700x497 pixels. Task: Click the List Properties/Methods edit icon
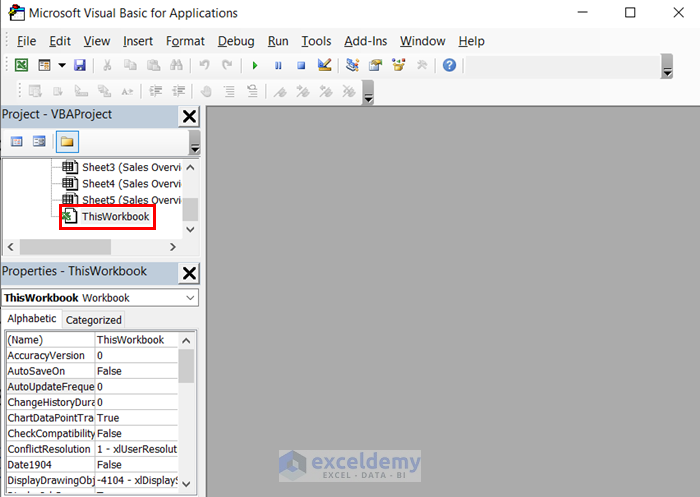tap(35, 92)
